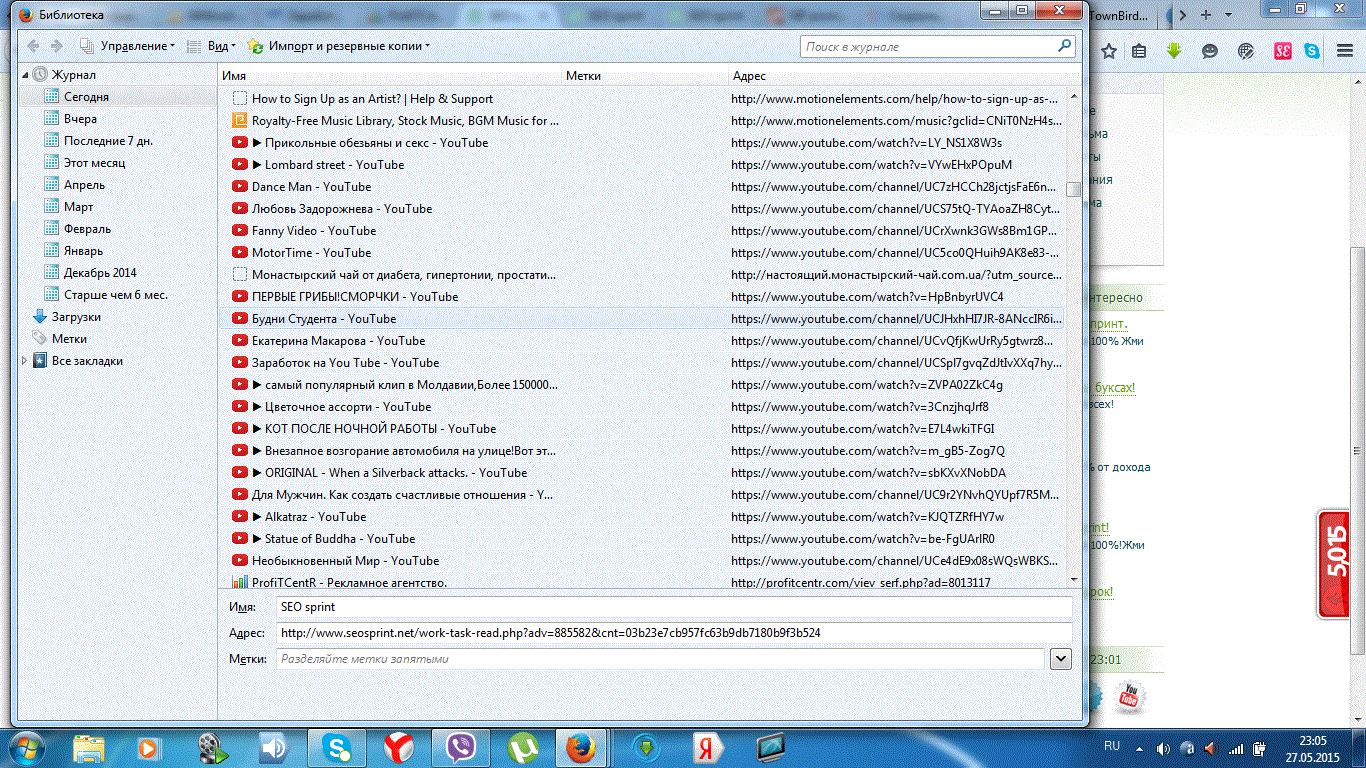Click the Forward arrow in Library toolbar
This screenshot has height=768, width=1366.
pos(57,46)
